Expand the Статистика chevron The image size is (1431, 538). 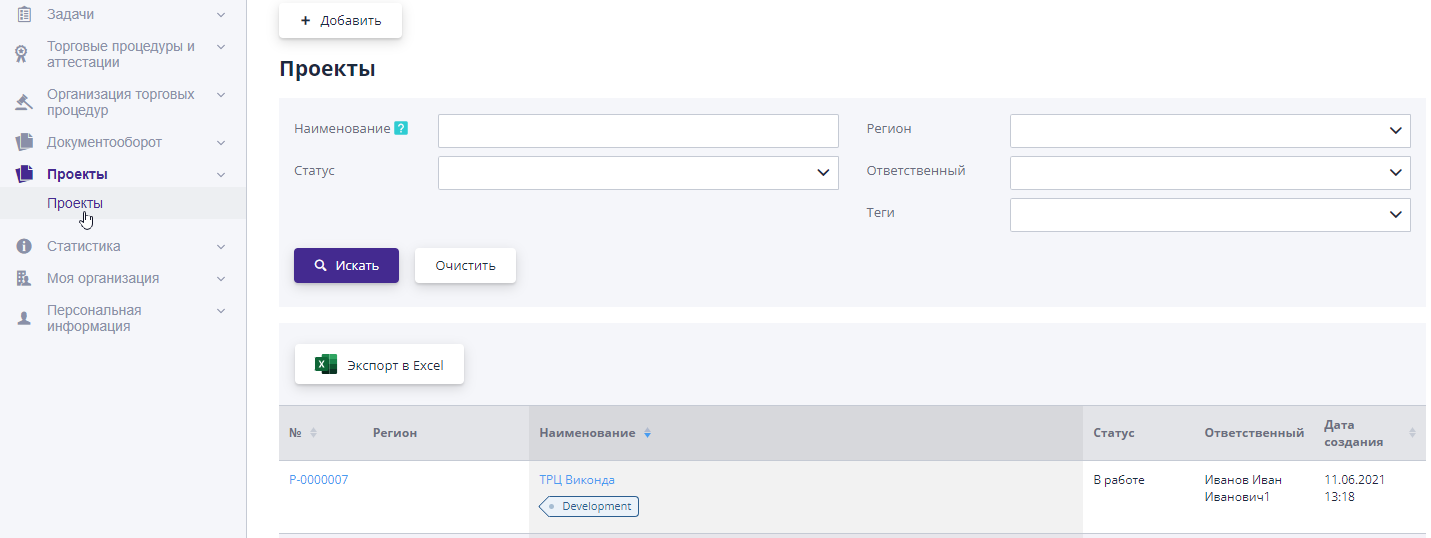coord(221,246)
